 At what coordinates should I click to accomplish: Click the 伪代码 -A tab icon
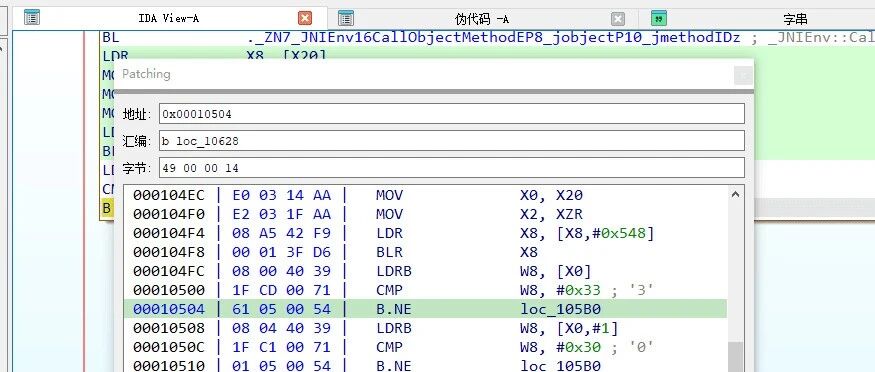[346, 18]
